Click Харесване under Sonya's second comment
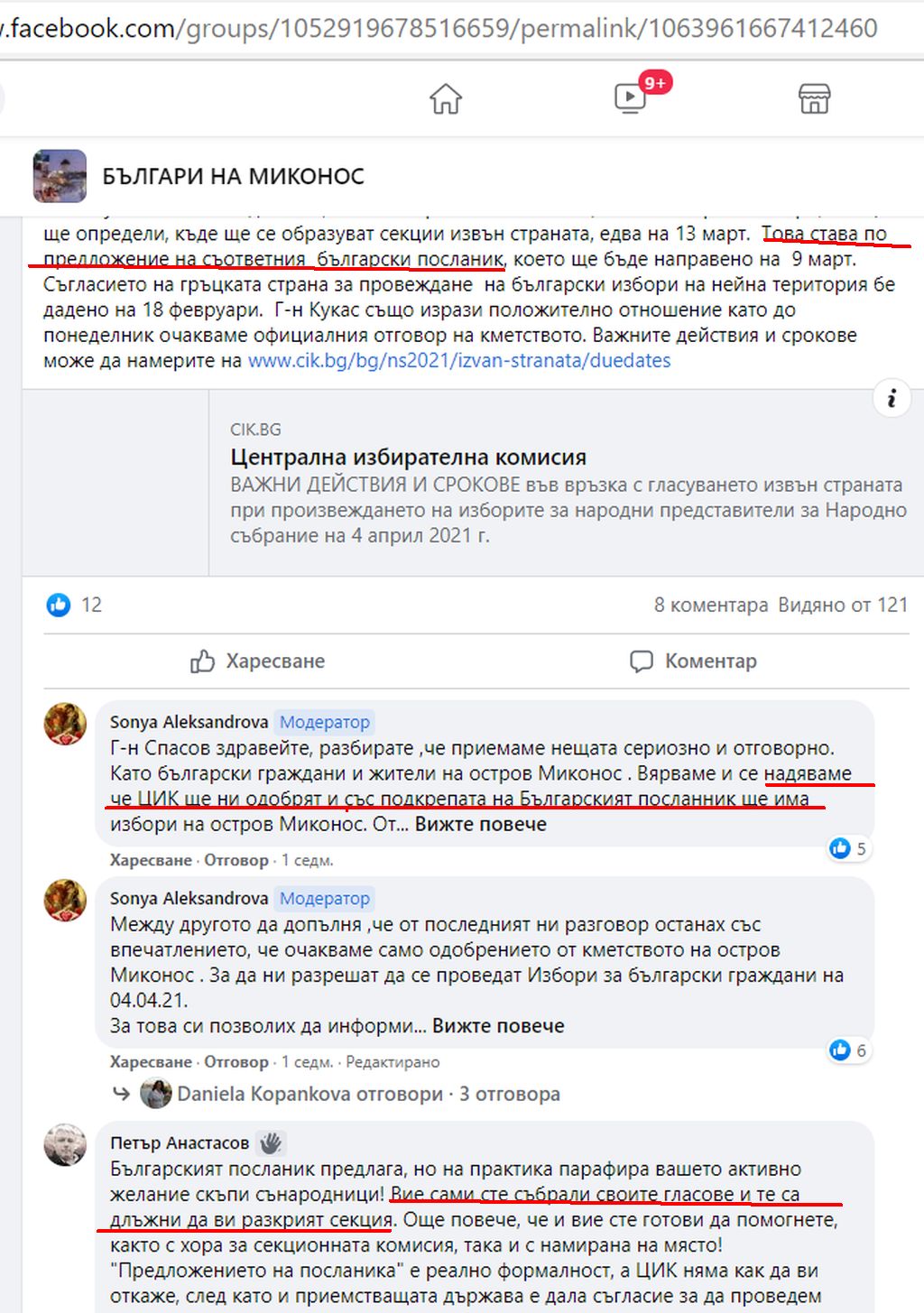The width and height of the screenshot is (924, 1313). click(x=151, y=1062)
